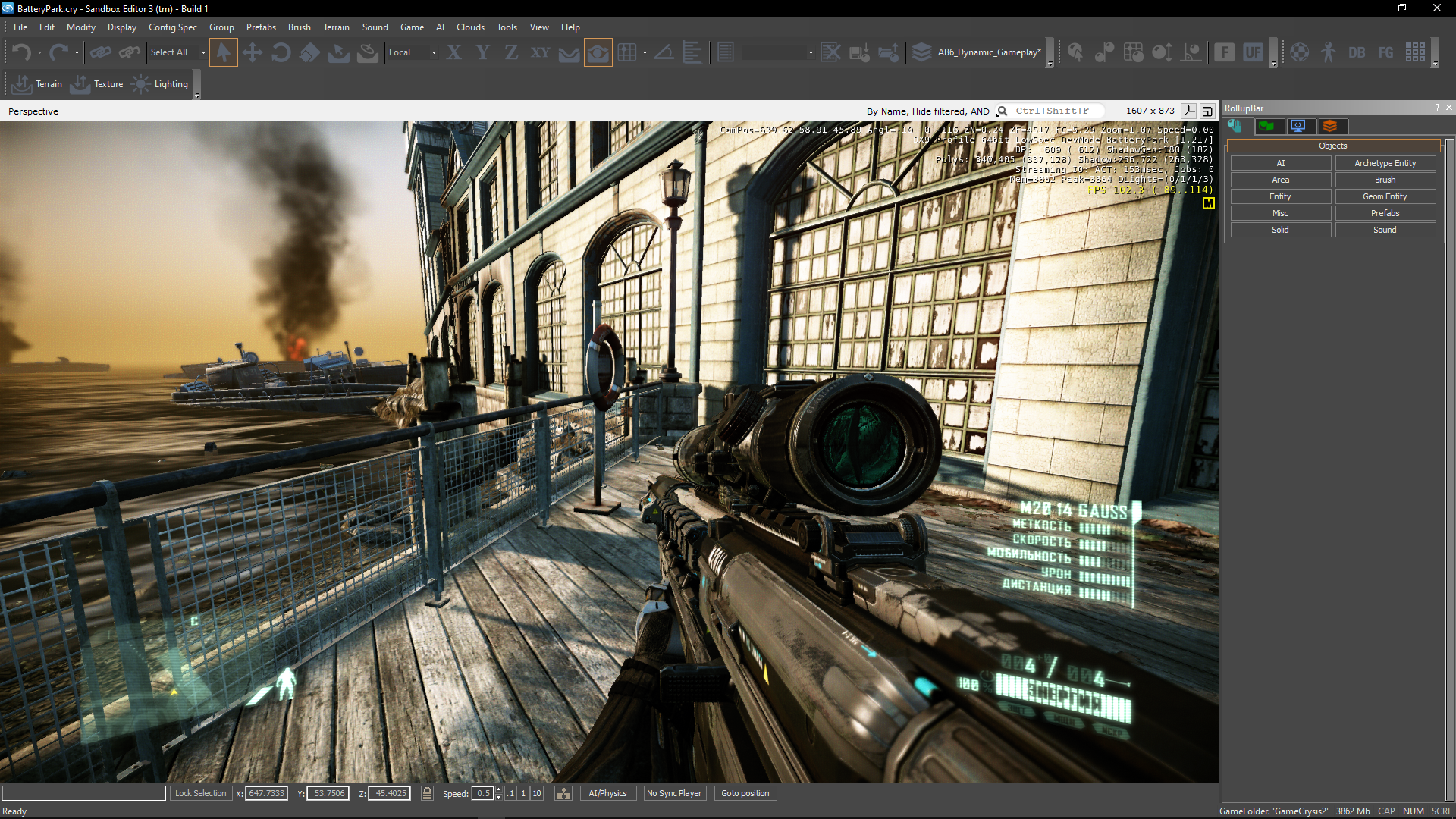The width and height of the screenshot is (1456, 819).
Task: Select the Move (translate) tool icon
Action: (x=253, y=52)
